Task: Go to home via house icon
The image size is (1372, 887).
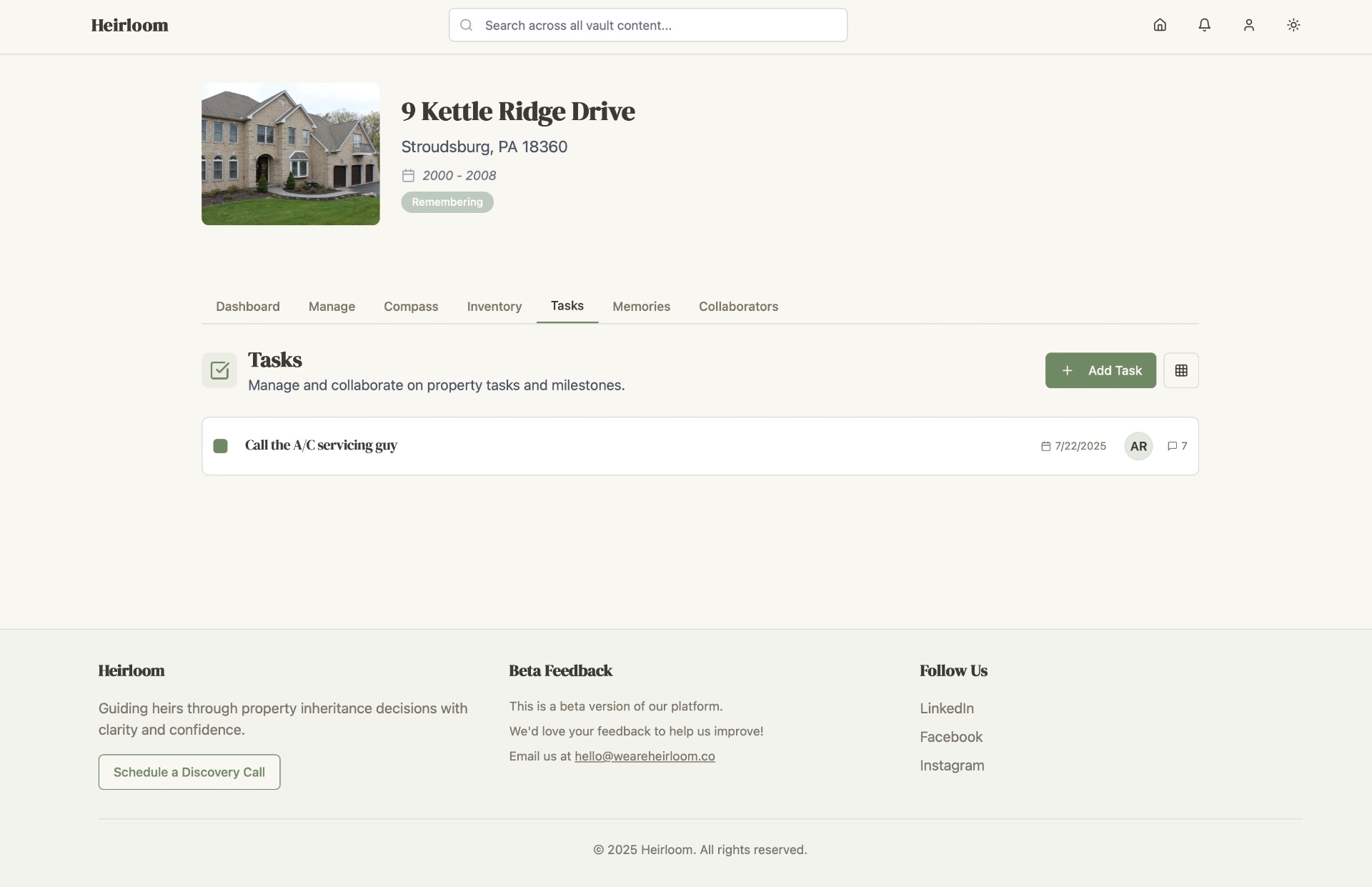Action: tap(1160, 25)
